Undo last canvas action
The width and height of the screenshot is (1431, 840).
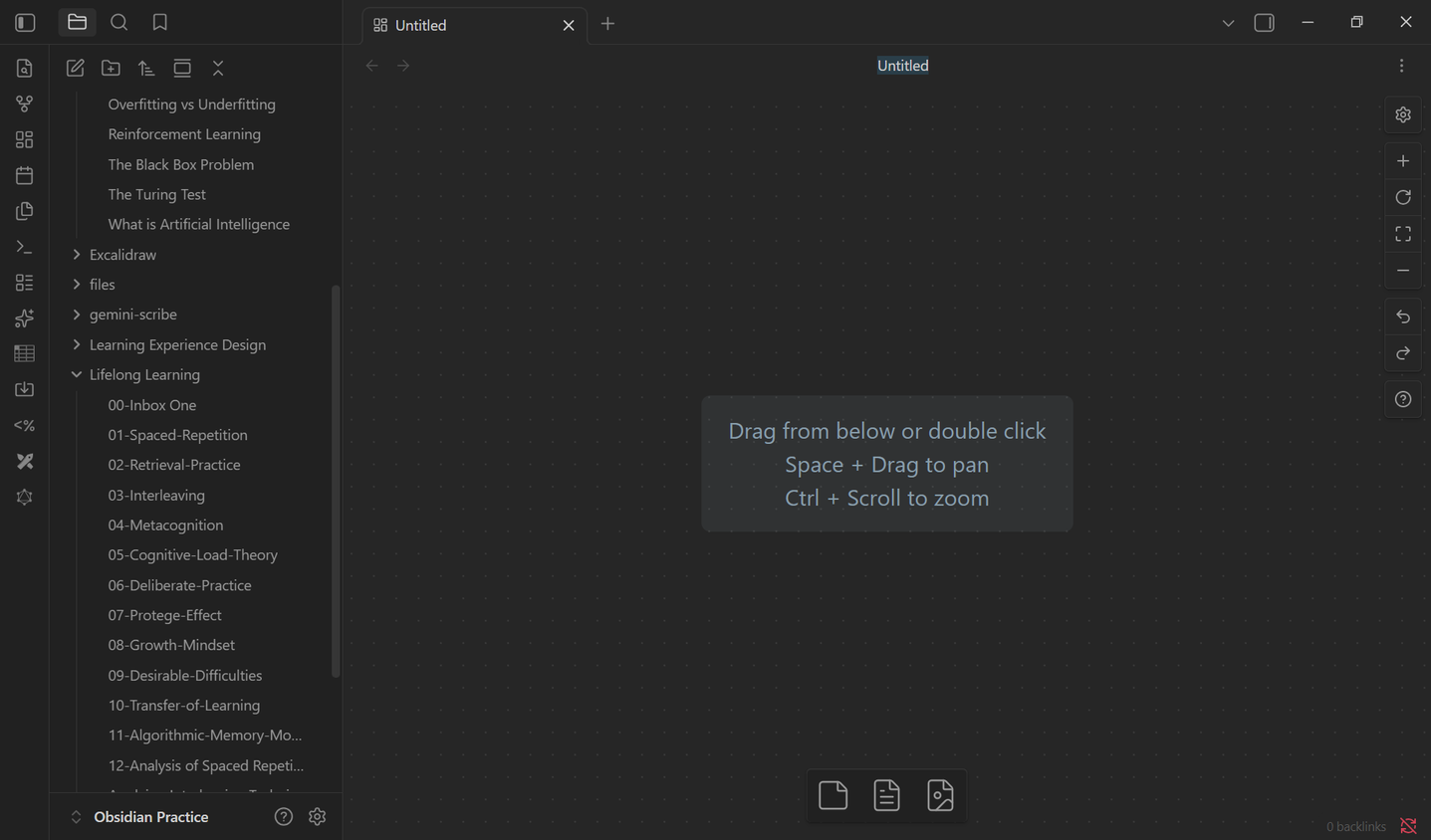1403,316
